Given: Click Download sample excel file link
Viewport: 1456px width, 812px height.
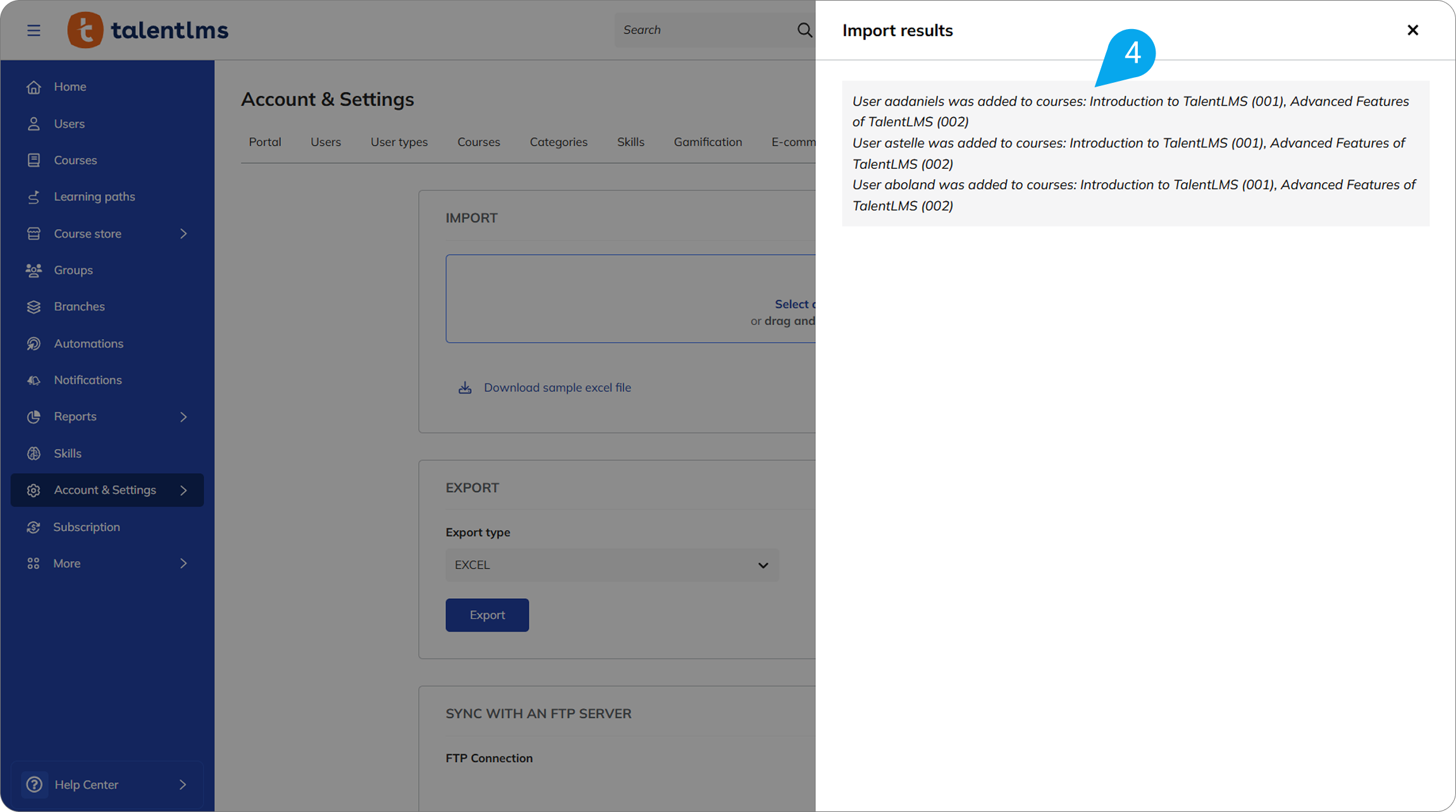Looking at the screenshot, I should (x=557, y=388).
